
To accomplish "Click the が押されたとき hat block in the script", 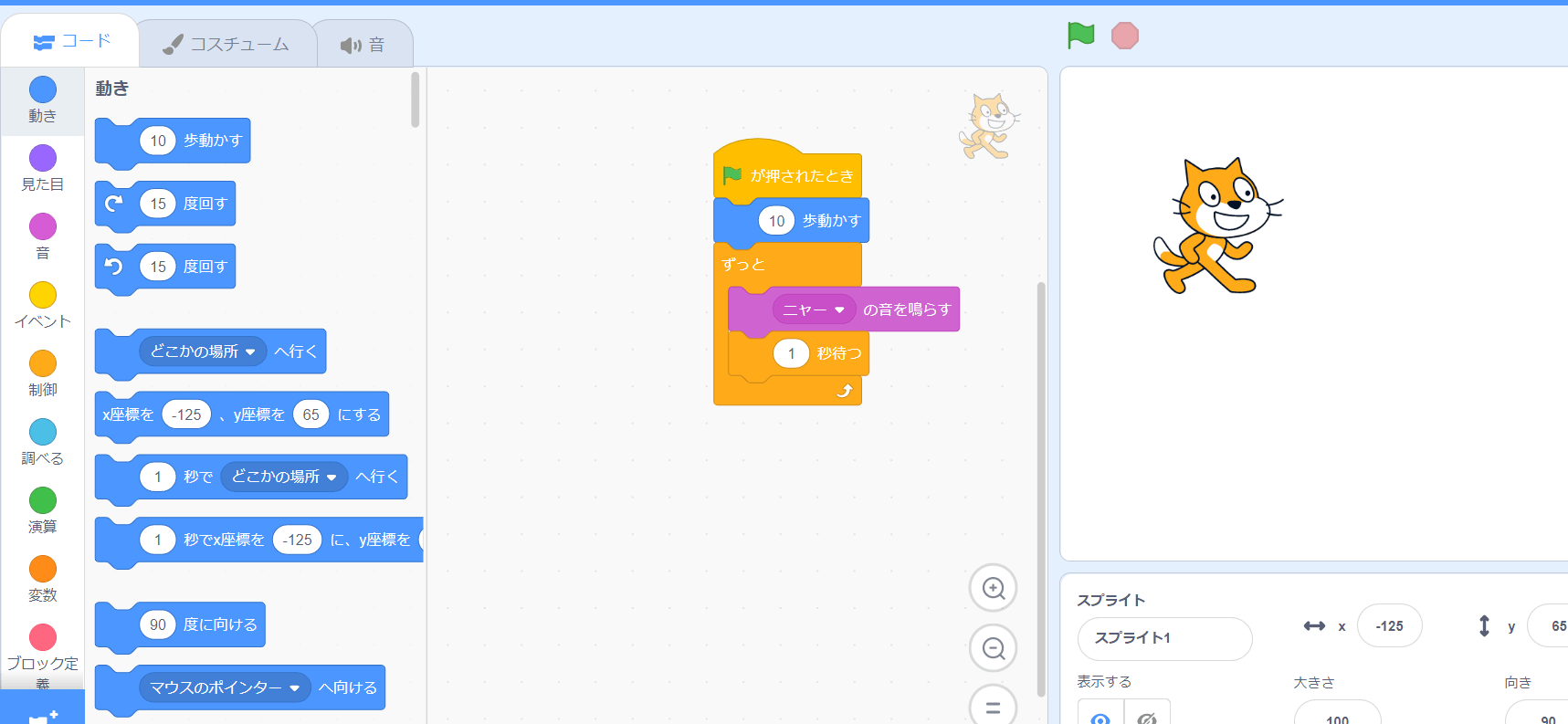I will coord(787,170).
